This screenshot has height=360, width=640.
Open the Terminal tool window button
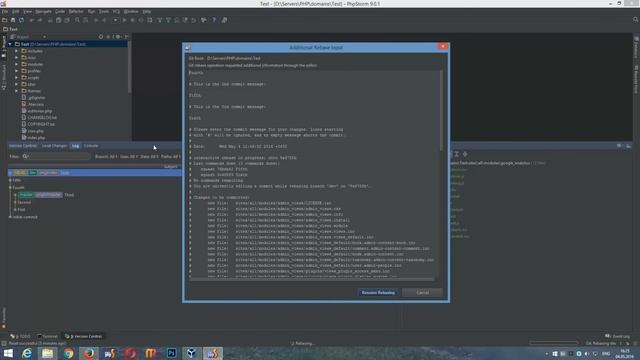coord(47,336)
